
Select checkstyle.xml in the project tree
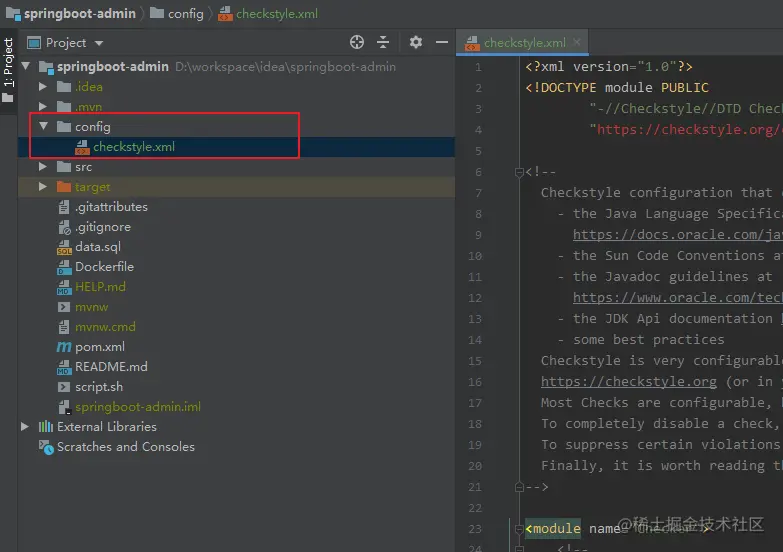click(x=134, y=147)
